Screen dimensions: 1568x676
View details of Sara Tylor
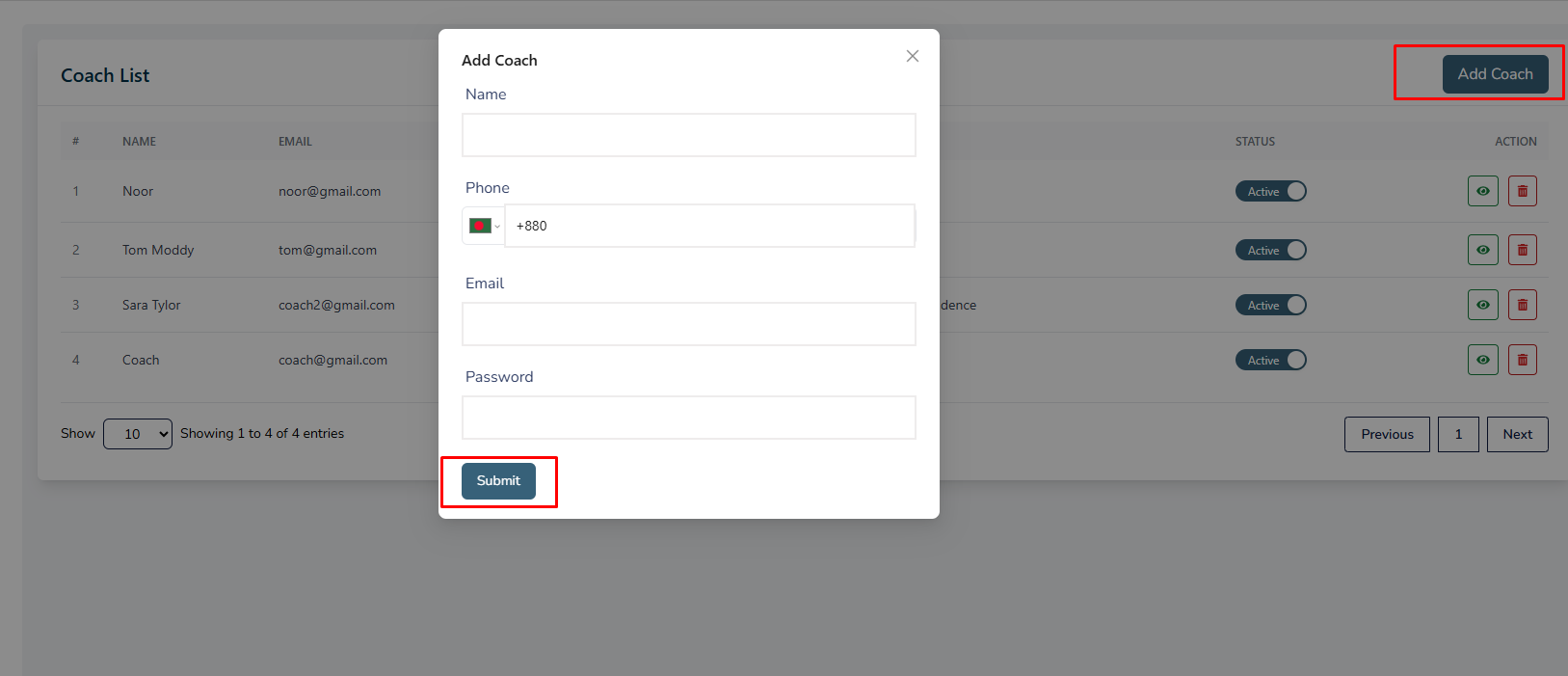[x=1483, y=305]
